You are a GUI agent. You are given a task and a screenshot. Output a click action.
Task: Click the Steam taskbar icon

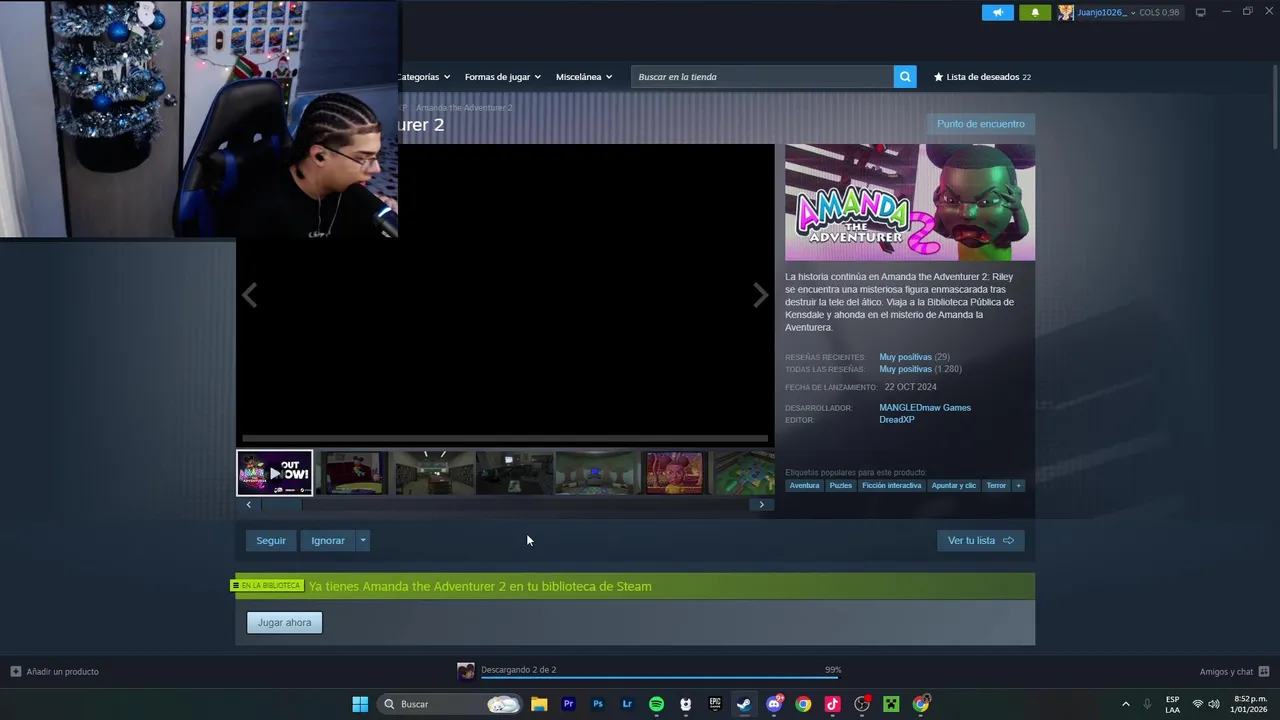point(744,704)
